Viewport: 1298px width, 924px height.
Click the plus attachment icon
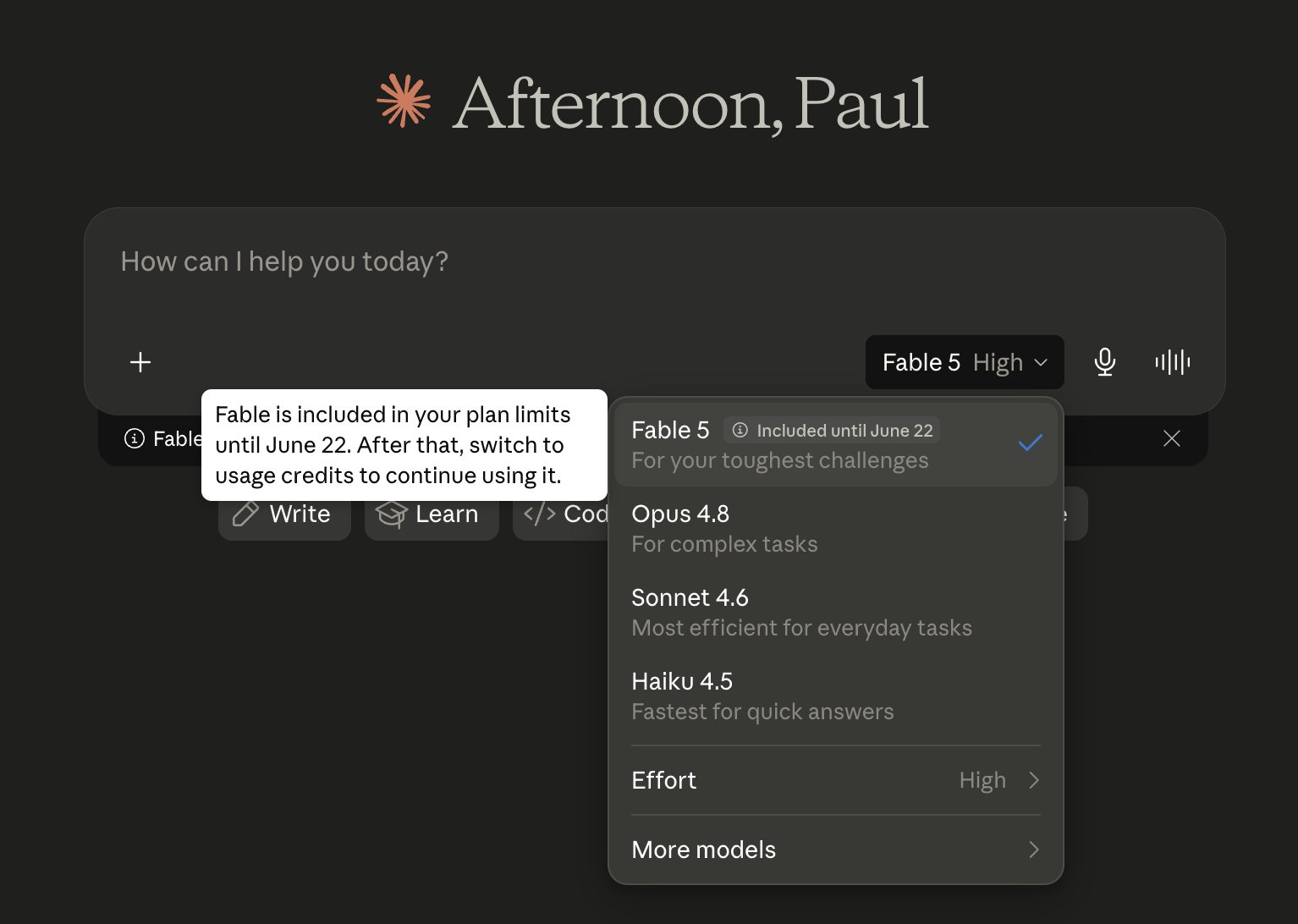(x=140, y=362)
